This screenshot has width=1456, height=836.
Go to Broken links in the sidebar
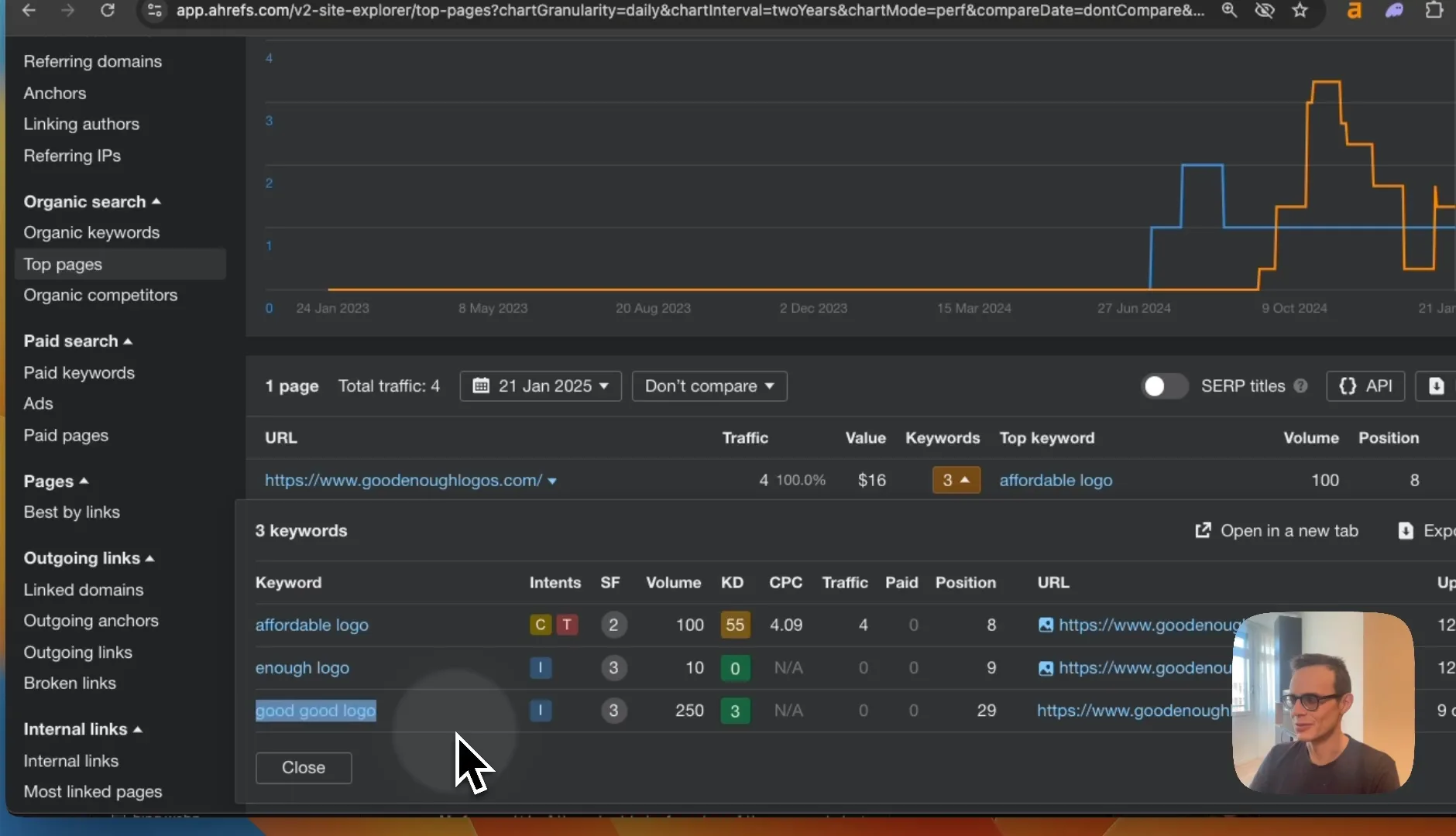[70, 683]
